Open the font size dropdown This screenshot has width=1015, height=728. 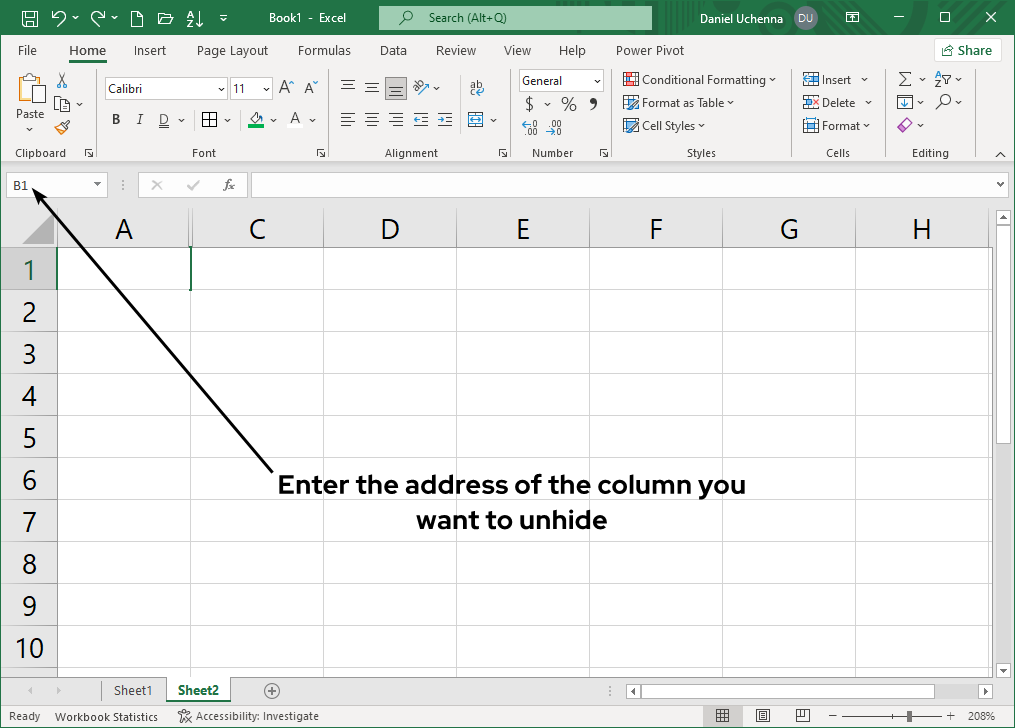tap(265, 88)
